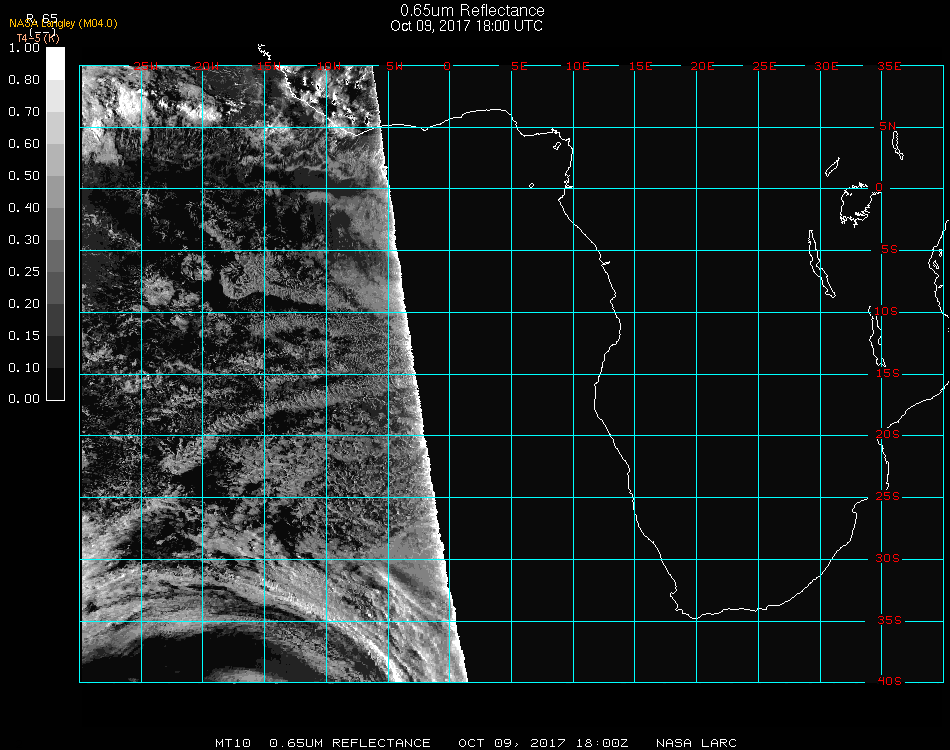Click the 1.00 color bar value
The image size is (950, 750).
click(x=24, y=48)
